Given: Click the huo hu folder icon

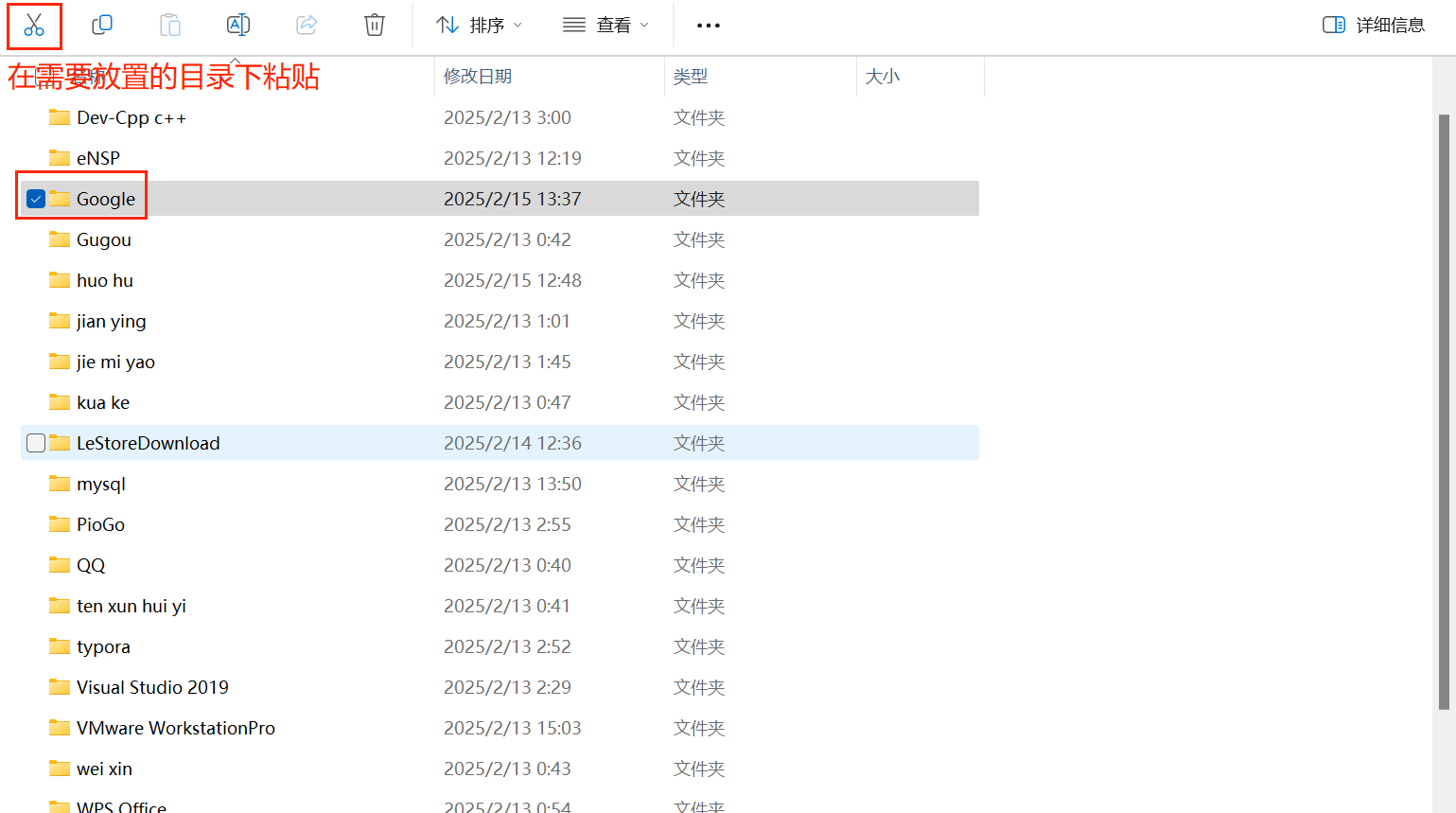Looking at the screenshot, I should 60,280.
